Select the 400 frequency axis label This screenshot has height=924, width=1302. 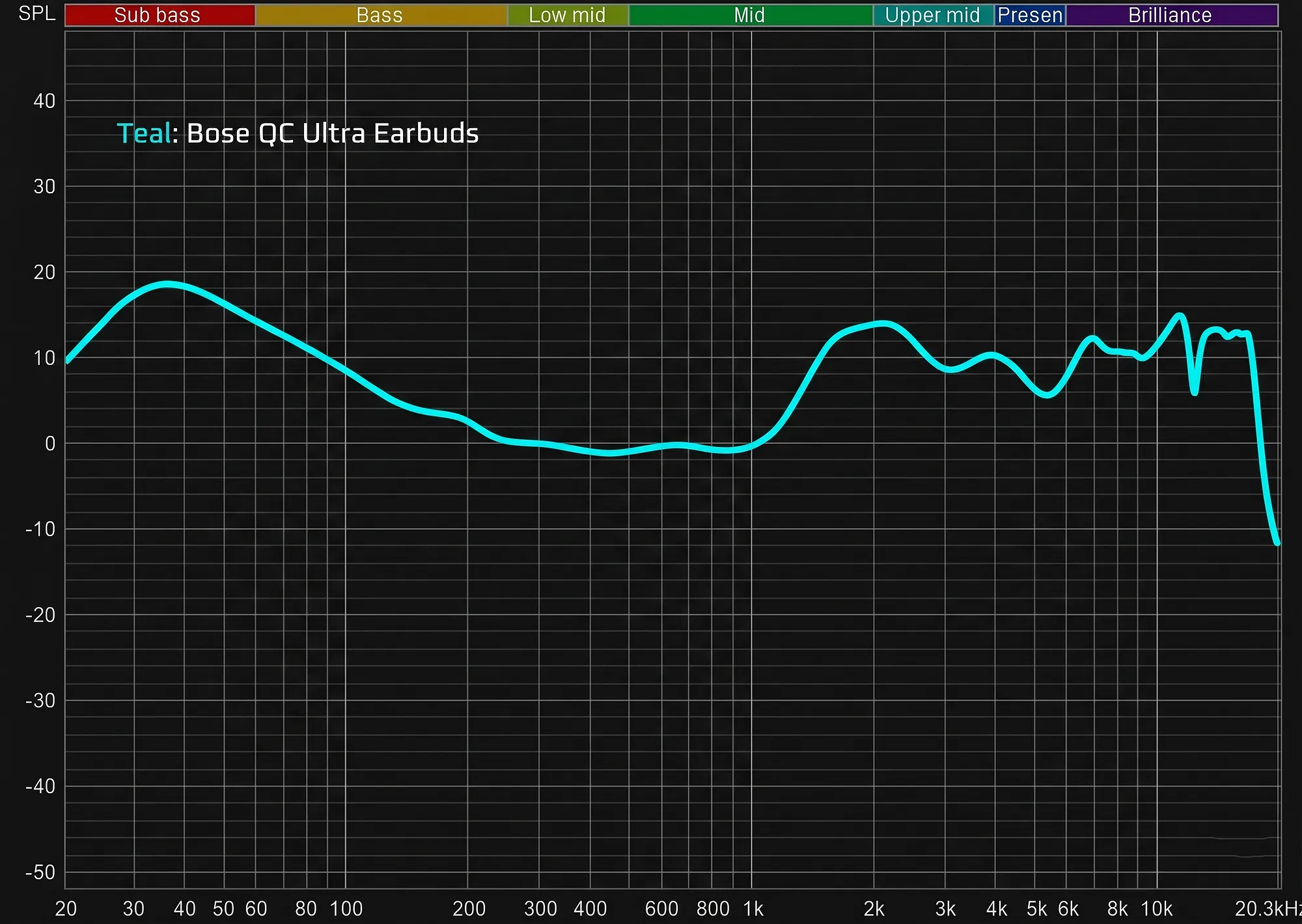tap(590, 908)
